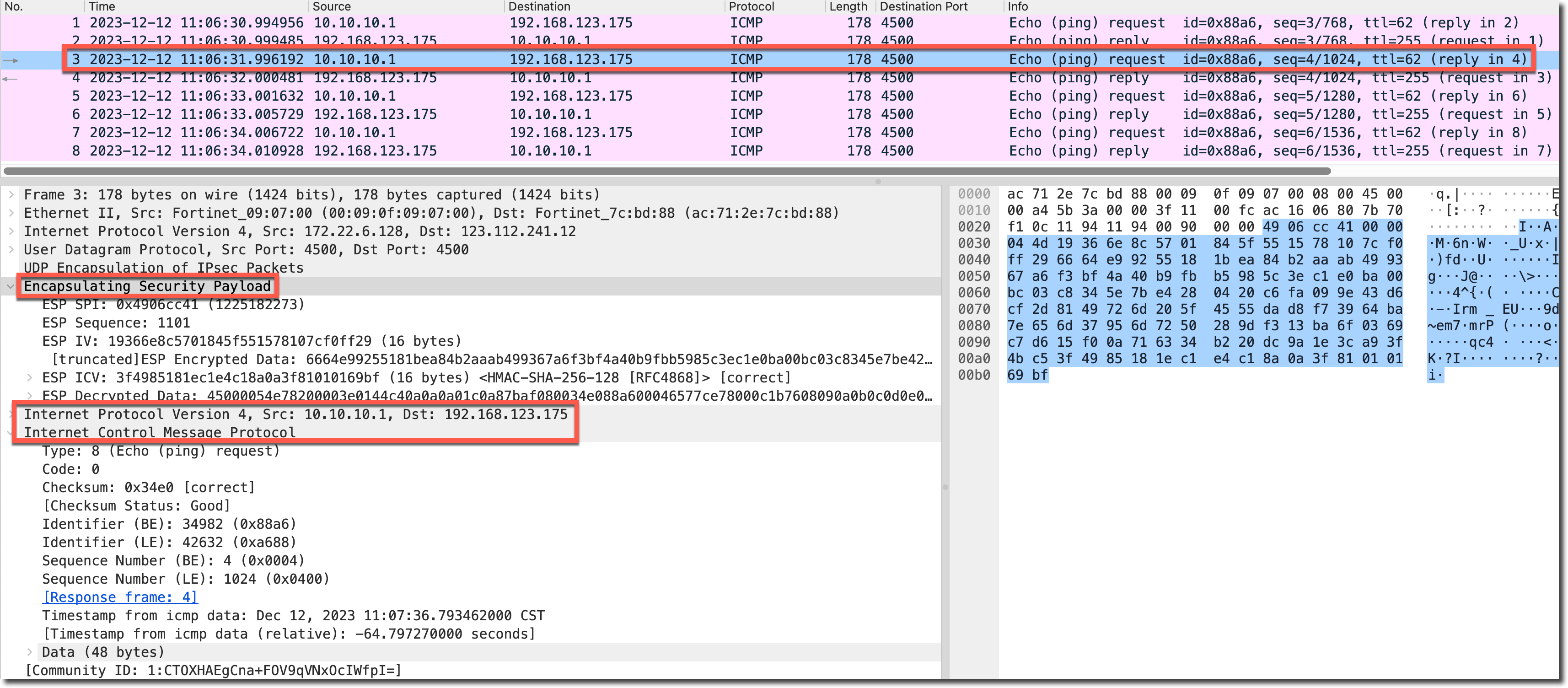
Task: Sort by the Source column header
Action: point(331,6)
